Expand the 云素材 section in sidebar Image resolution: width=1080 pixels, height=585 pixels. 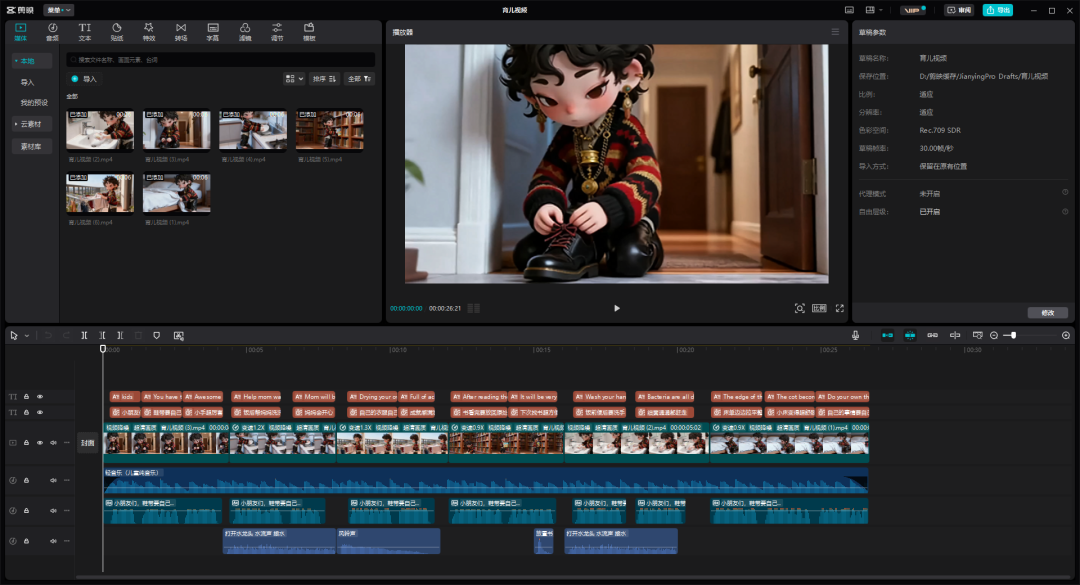click(31, 124)
